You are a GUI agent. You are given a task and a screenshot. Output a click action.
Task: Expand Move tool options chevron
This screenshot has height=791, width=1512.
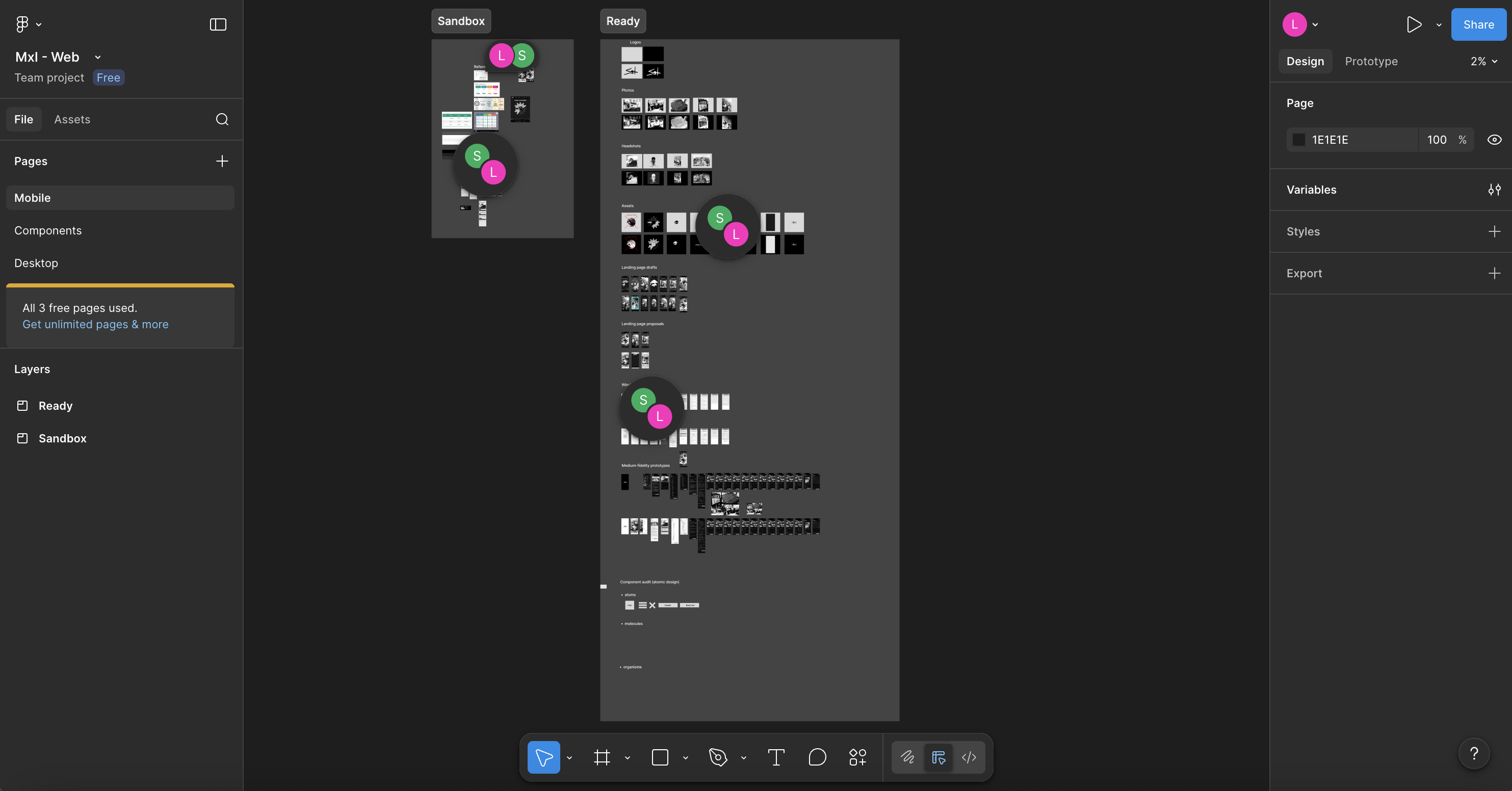569,757
